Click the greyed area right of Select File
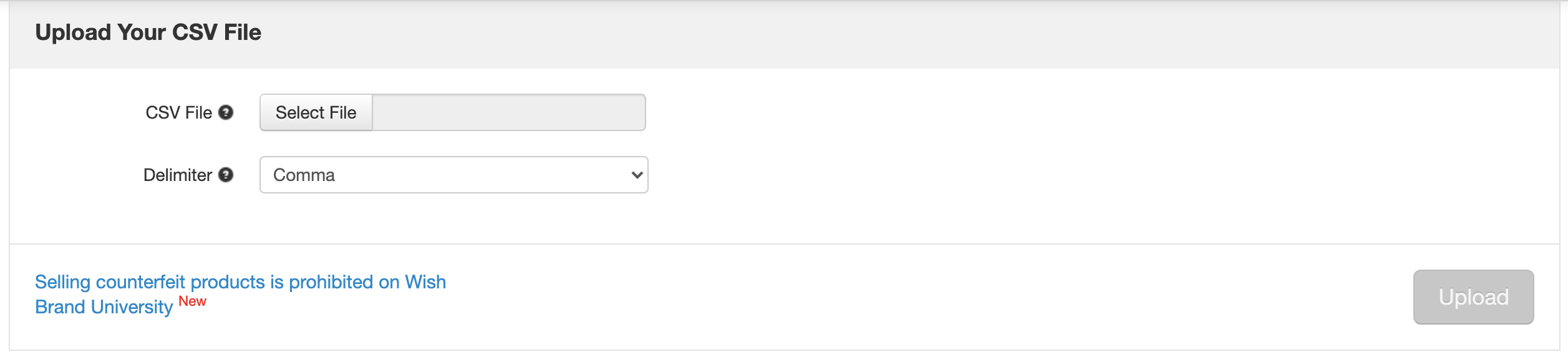Viewport: 1568px width, 357px height. 509,112
